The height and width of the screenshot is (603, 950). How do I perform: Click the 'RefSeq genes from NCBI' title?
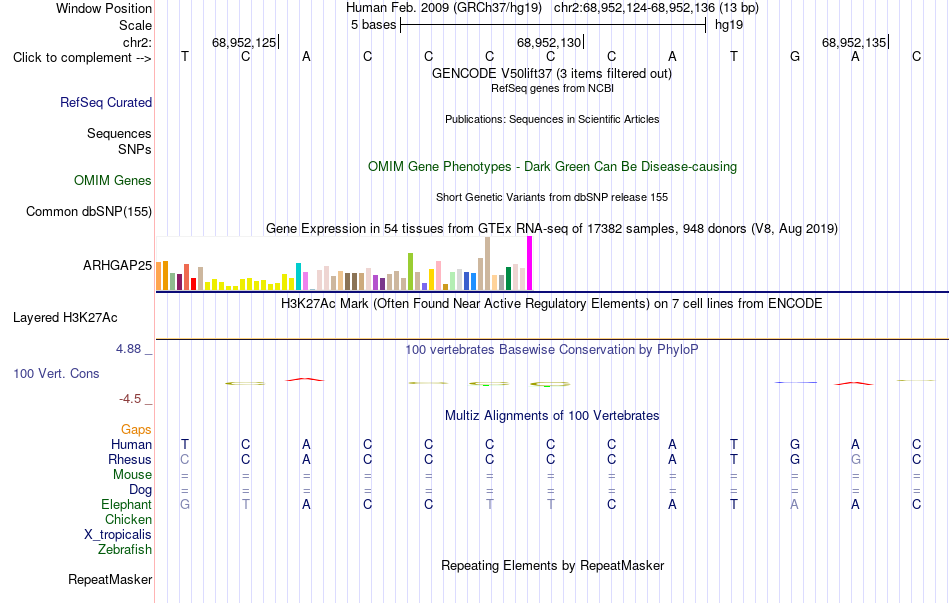point(553,88)
